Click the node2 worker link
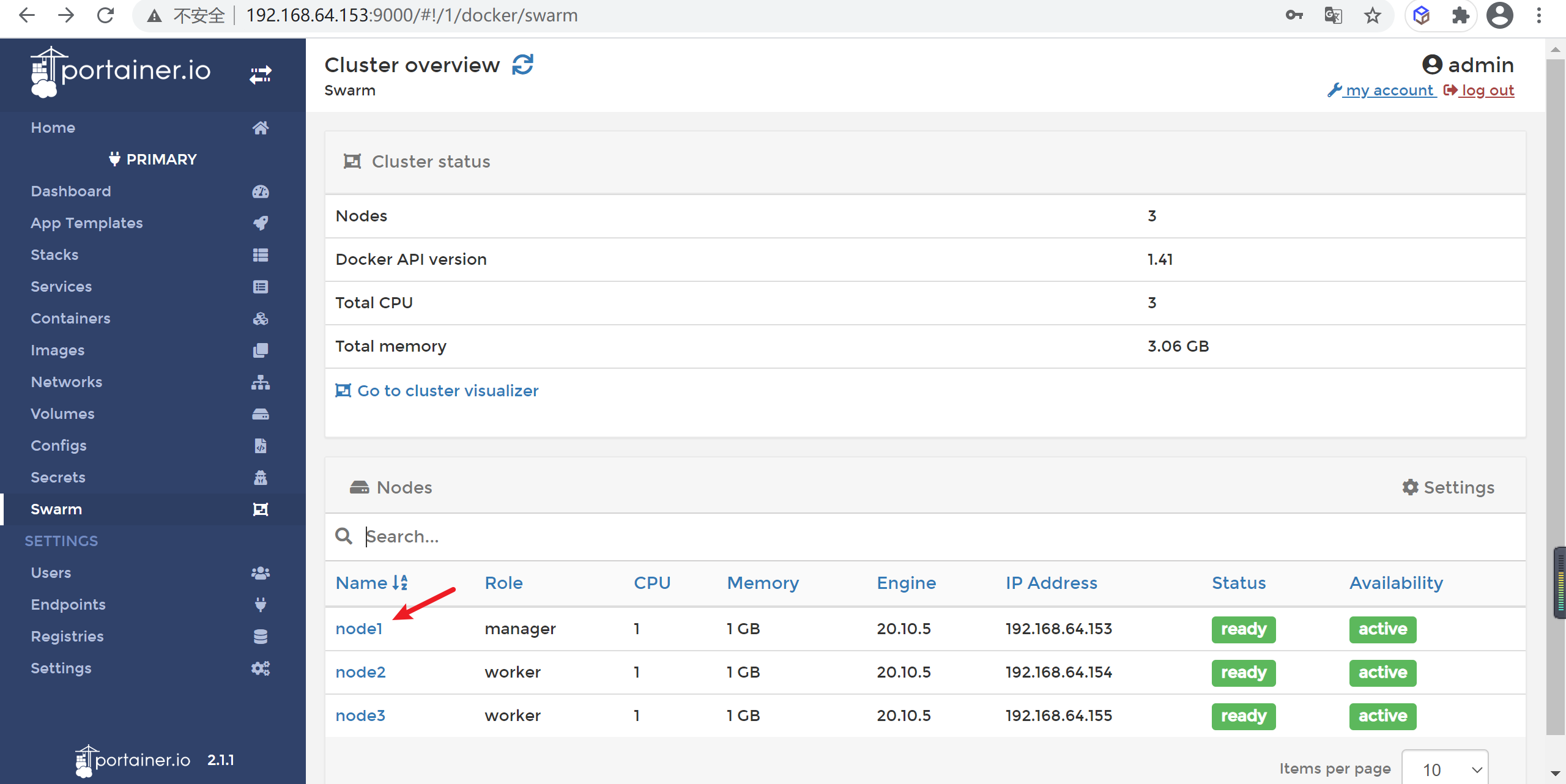Viewport: 1566px width, 784px height. point(360,672)
